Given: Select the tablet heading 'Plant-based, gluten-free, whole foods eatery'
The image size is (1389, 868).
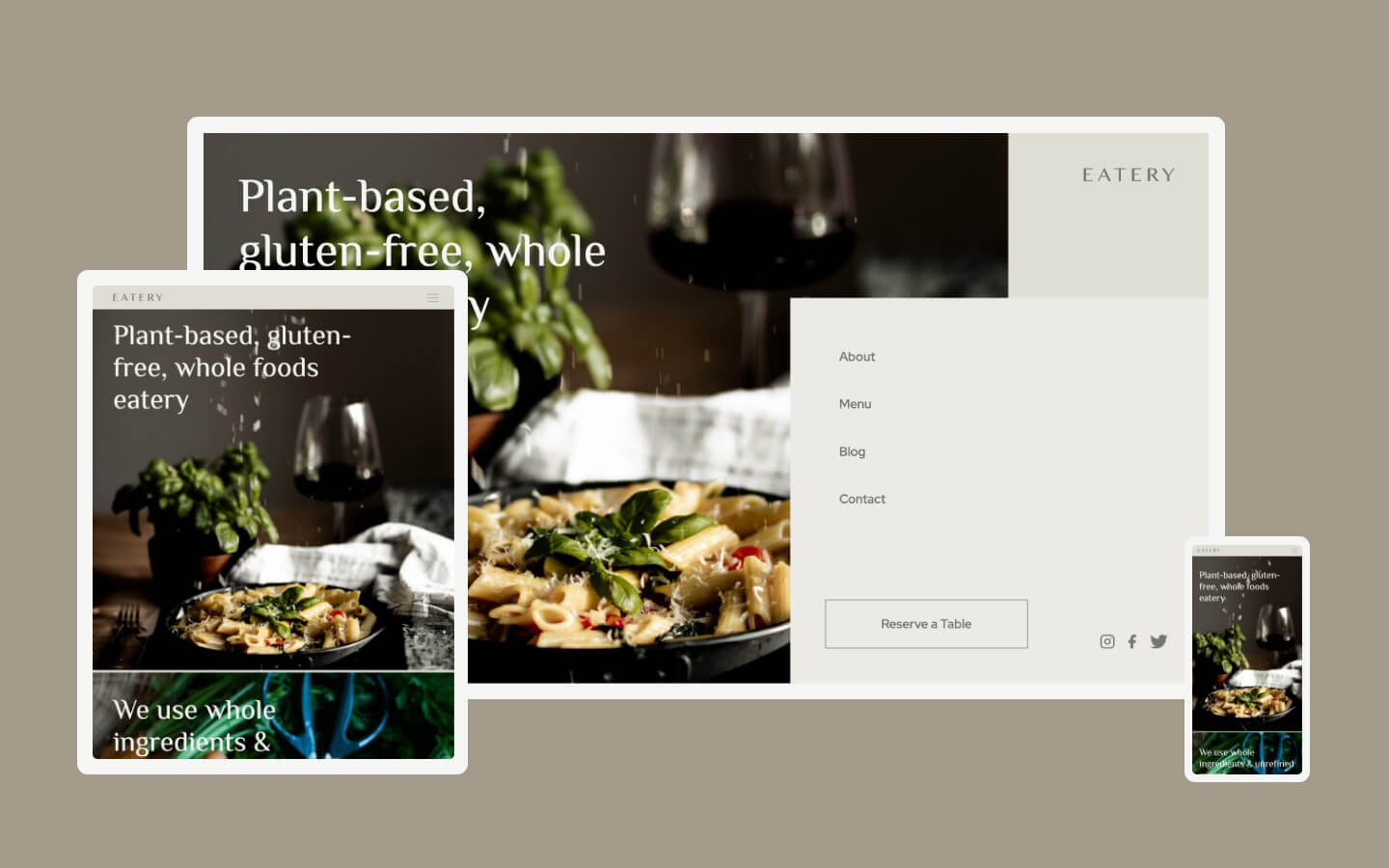Looking at the screenshot, I should pyautogui.click(x=231, y=367).
